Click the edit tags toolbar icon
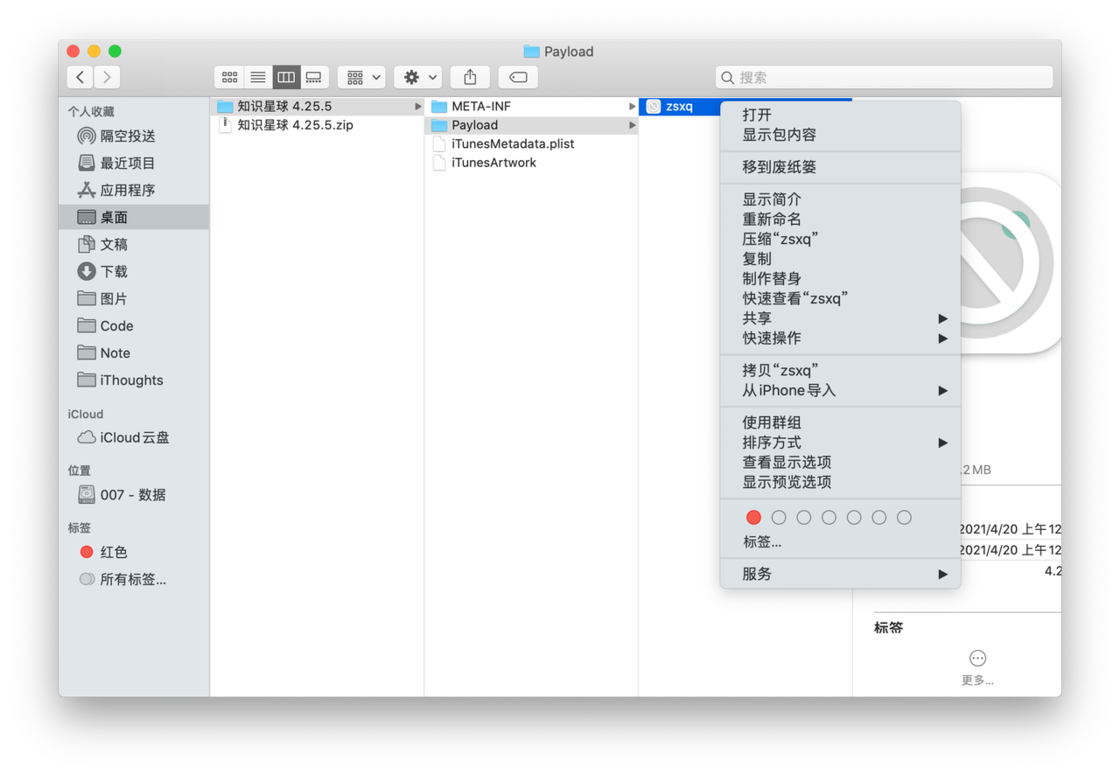 (x=518, y=77)
